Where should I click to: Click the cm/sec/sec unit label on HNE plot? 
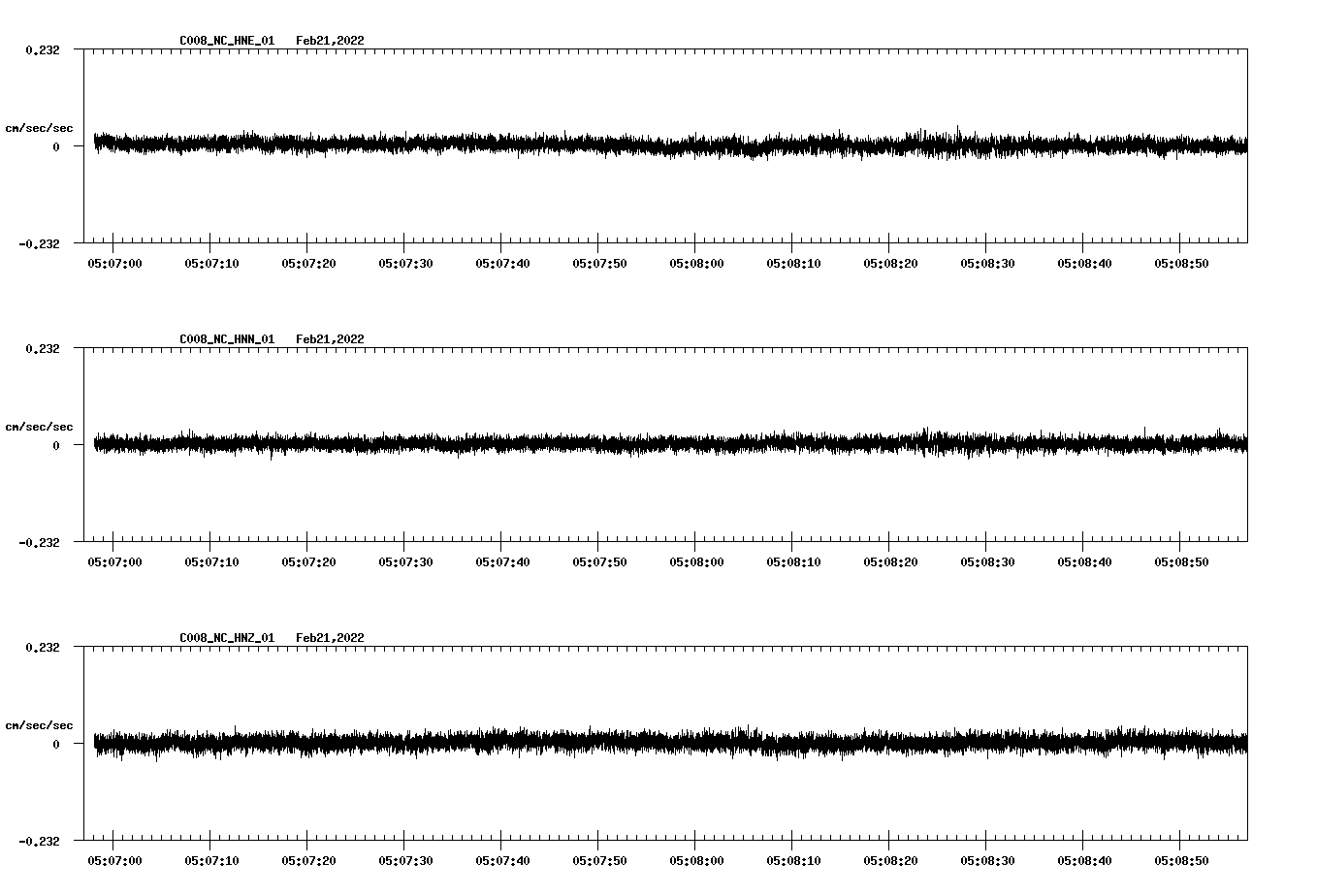[39, 128]
